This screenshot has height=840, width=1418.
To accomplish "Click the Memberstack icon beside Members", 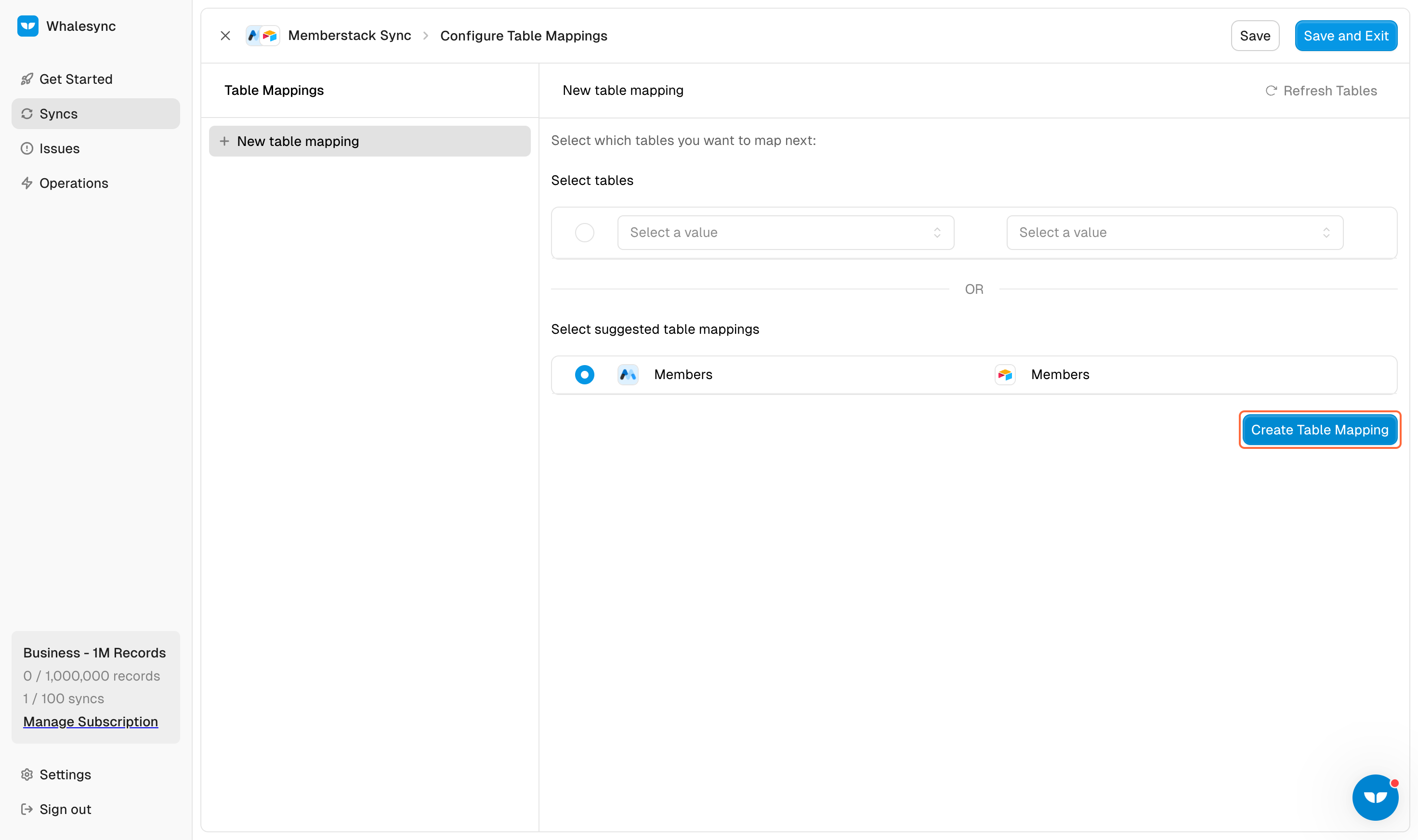I will pos(628,375).
